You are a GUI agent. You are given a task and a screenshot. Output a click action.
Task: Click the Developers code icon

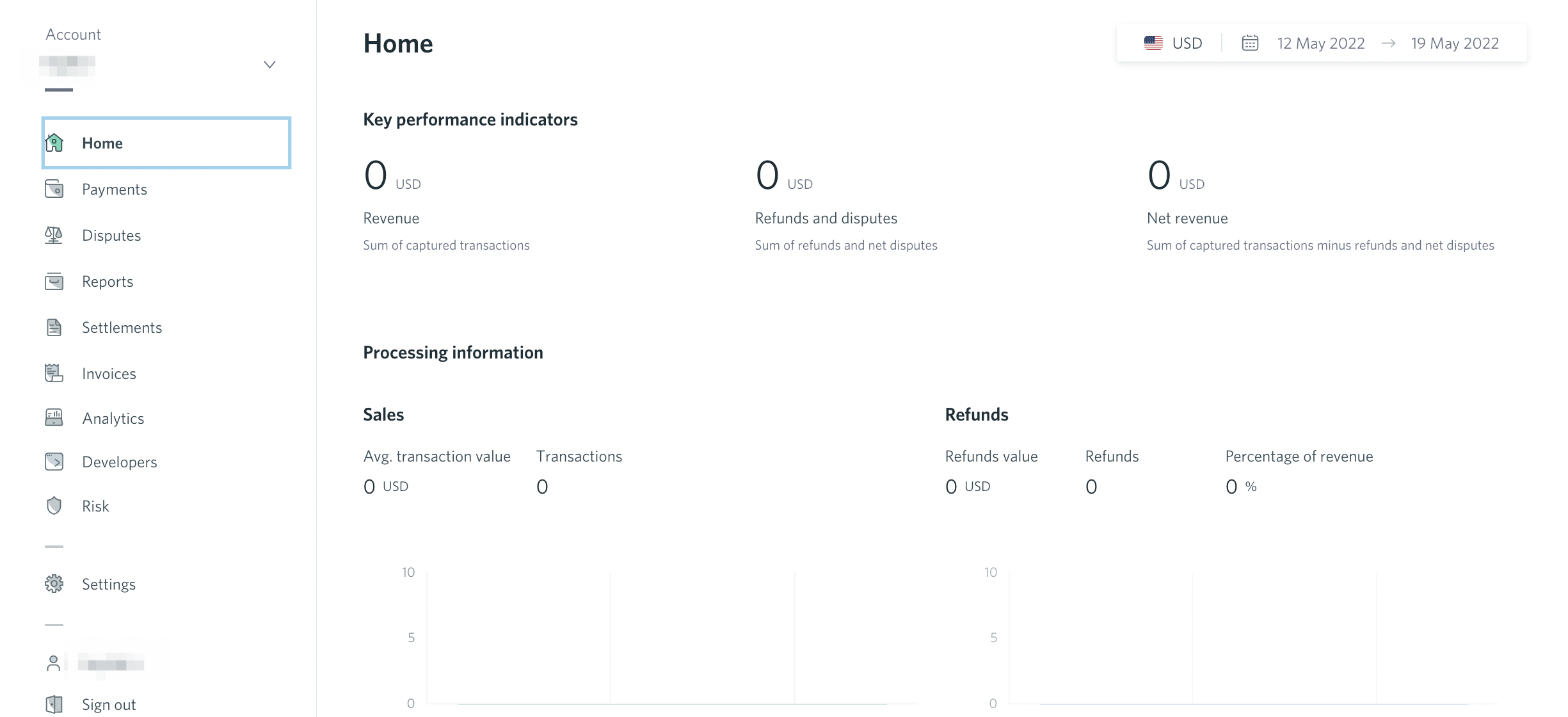pos(54,462)
